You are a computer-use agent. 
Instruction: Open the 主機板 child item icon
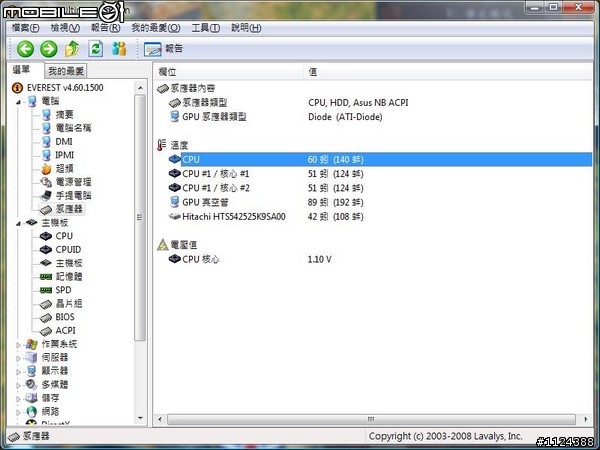click(46, 263)
